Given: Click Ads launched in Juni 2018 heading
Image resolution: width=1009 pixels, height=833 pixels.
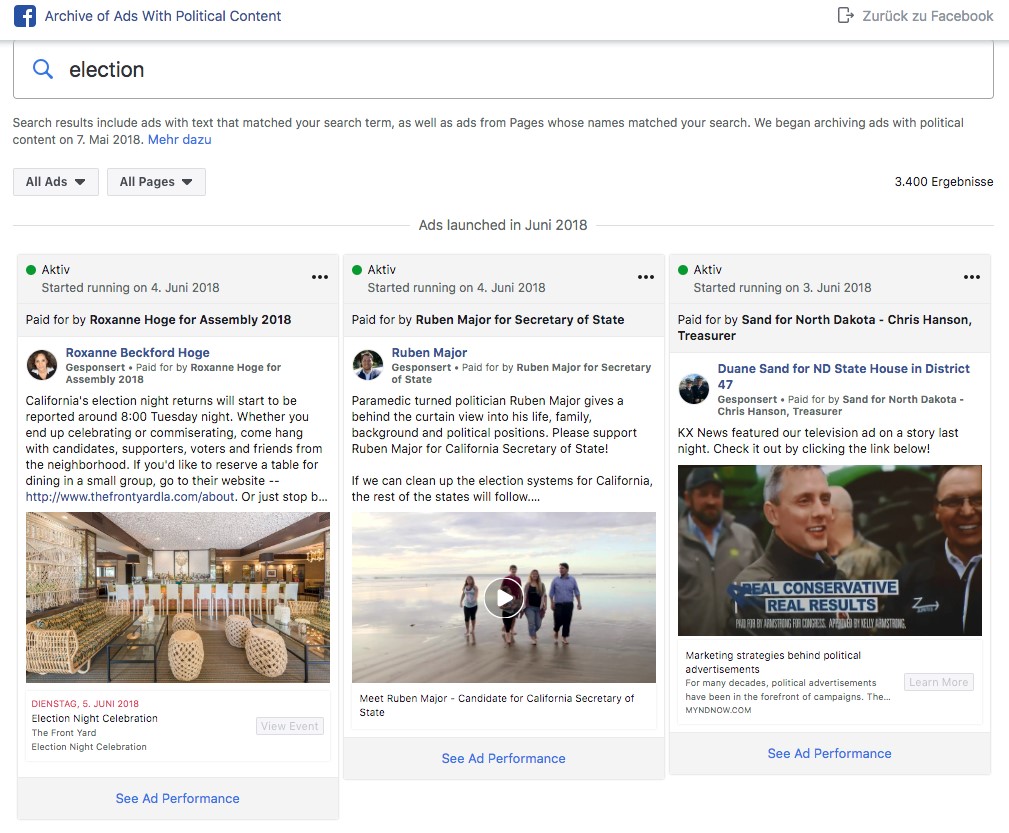Looking at the screenshot, I should click(503, 225).
